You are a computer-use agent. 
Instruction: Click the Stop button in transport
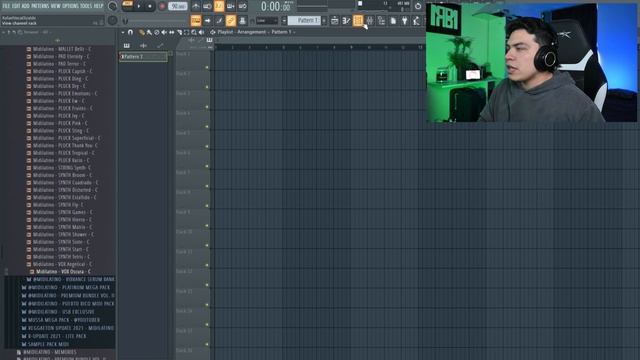coord(150,6)
